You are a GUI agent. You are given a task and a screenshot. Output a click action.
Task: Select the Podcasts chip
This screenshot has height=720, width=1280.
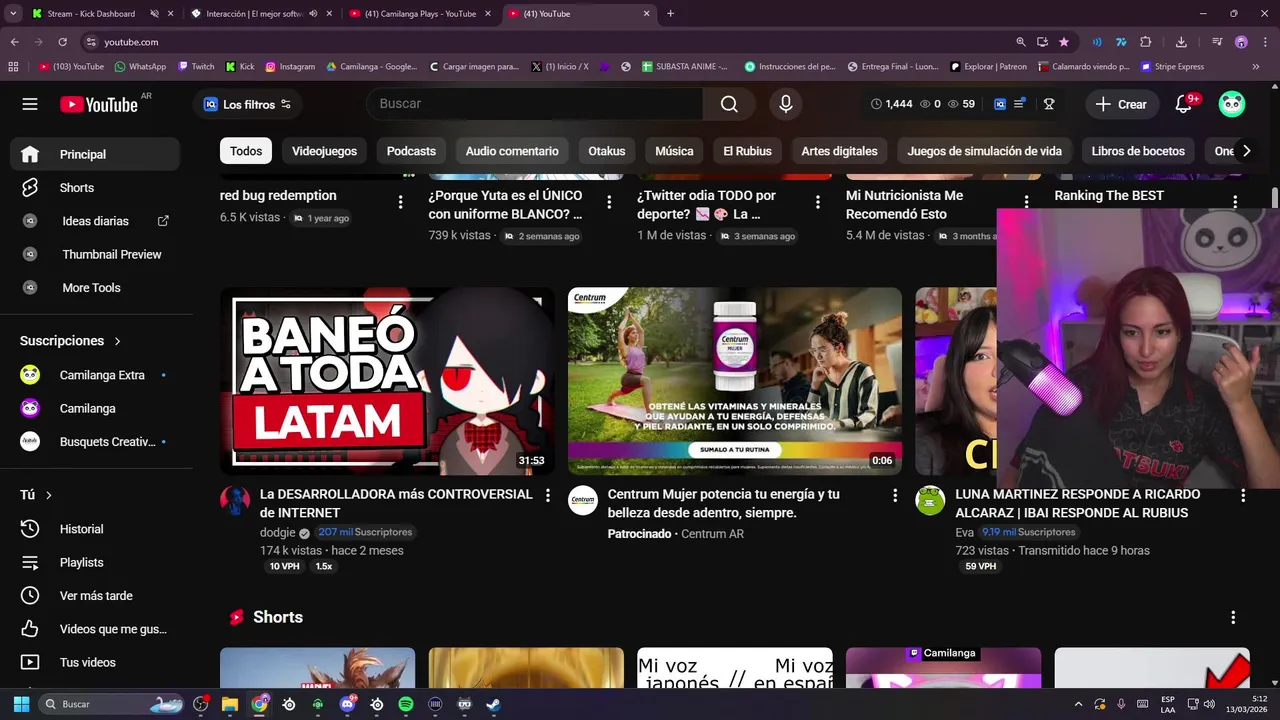[411, 151]
